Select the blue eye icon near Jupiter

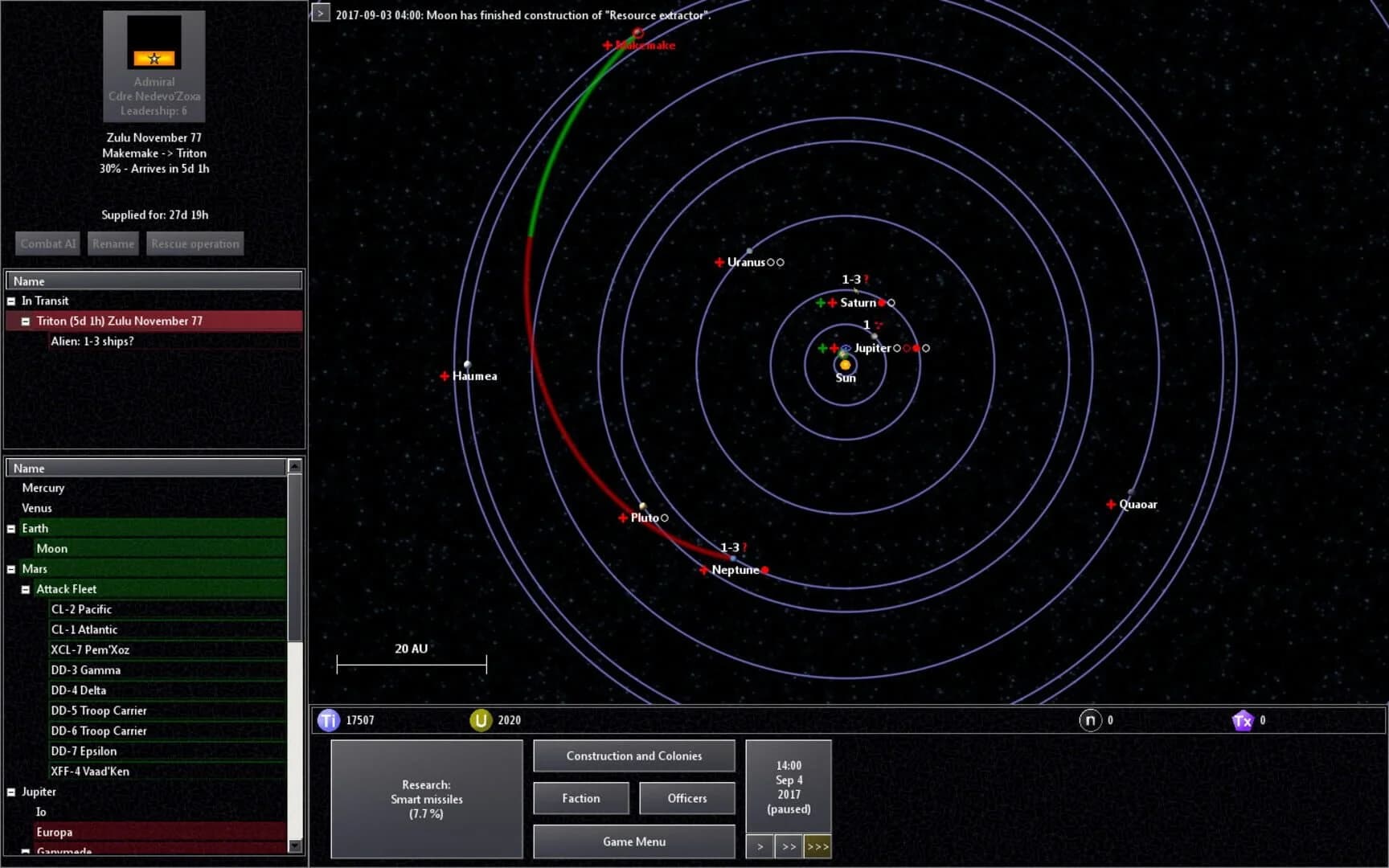click(x=846, y=349)
